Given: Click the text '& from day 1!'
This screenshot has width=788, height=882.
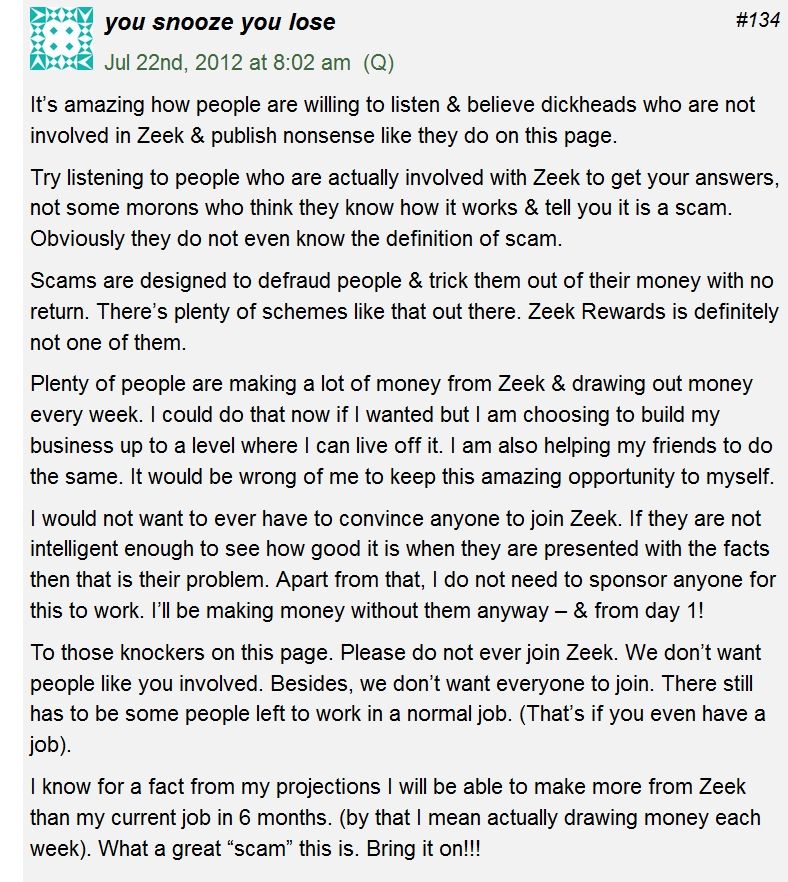Looking at the screenshot, I should (638, 610).
